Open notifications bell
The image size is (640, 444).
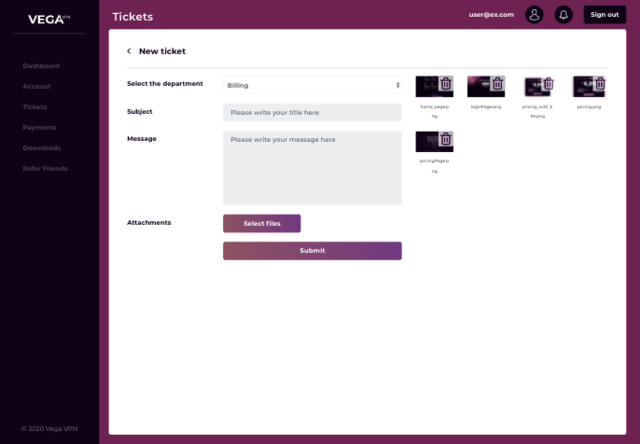[563, 15]
